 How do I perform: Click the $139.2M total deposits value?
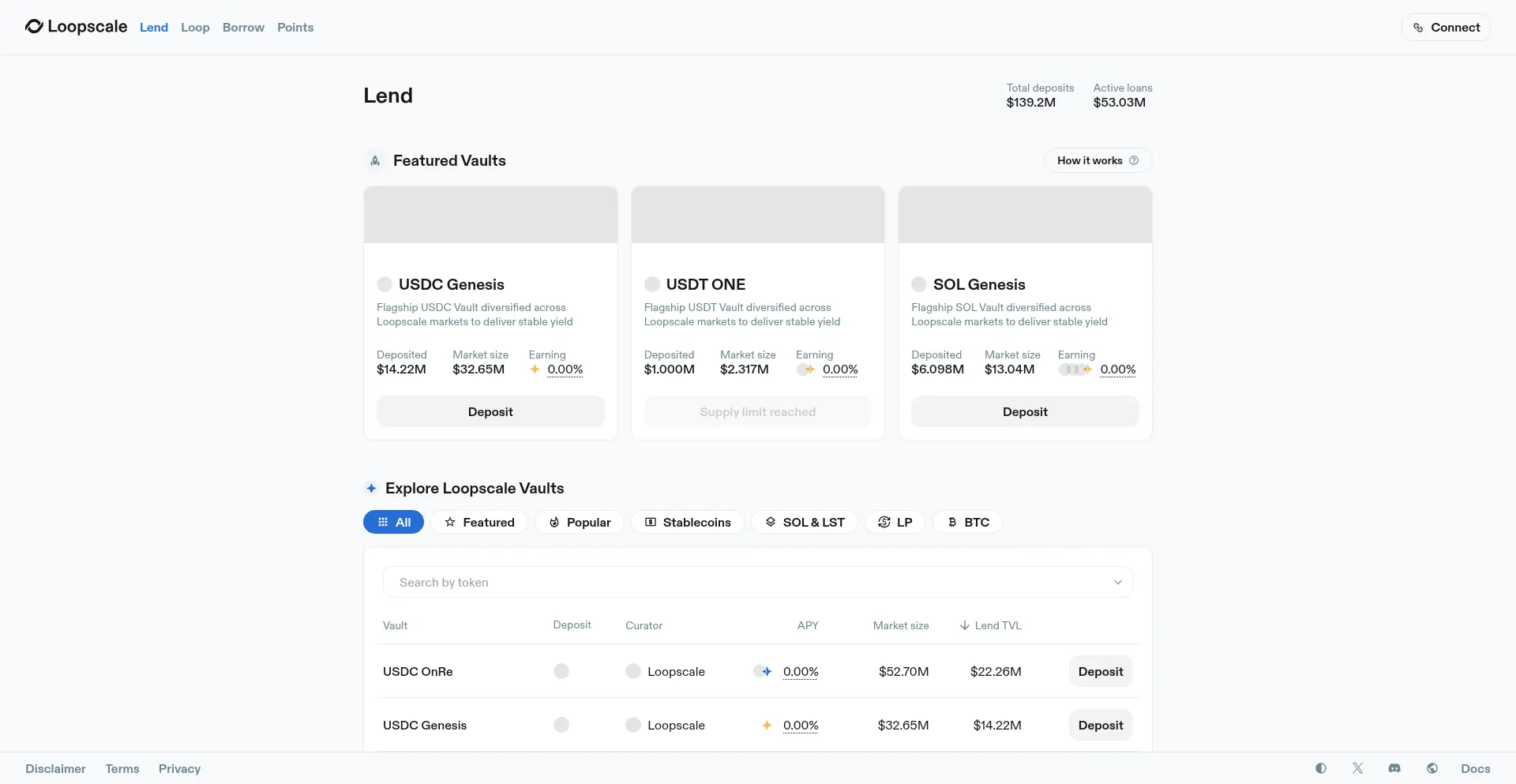[x=1031, y=102]
